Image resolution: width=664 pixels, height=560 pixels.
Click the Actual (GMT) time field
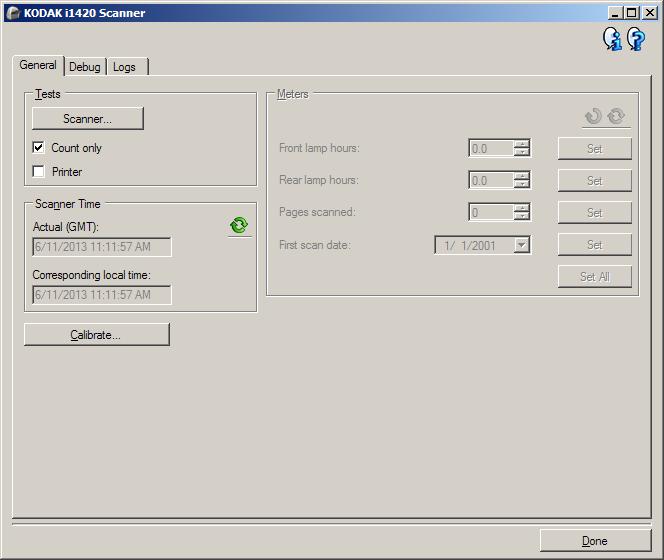coord(102,247)
